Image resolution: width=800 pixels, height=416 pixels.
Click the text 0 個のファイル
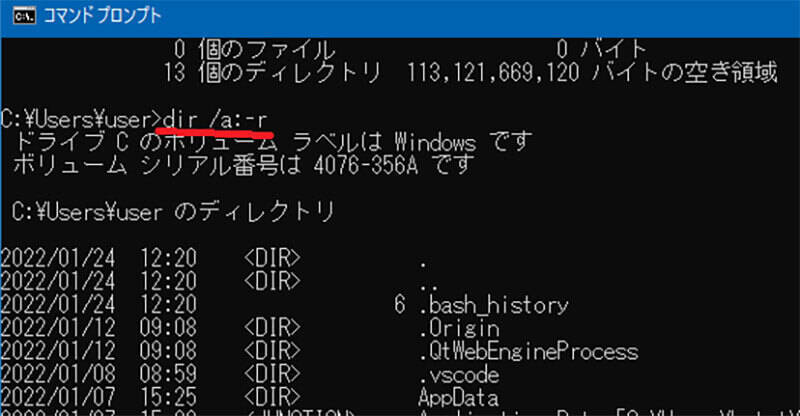pos(254,50)
